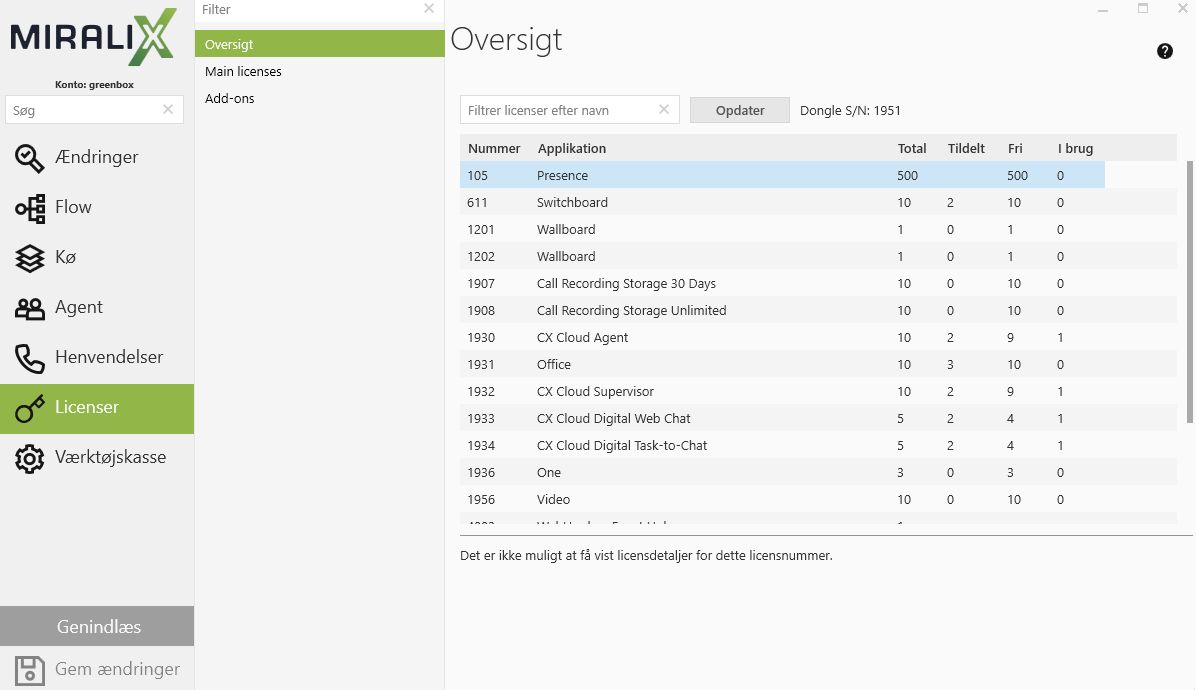The image size is (1196, 690).
Task: Sort the table by Nummer column header
Action: pos(494,148)
